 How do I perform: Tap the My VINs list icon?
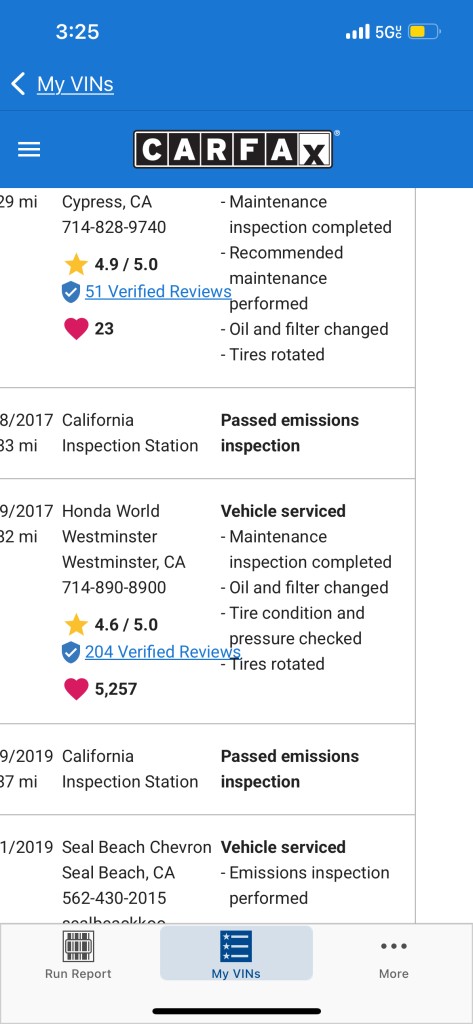coord(236,946)
